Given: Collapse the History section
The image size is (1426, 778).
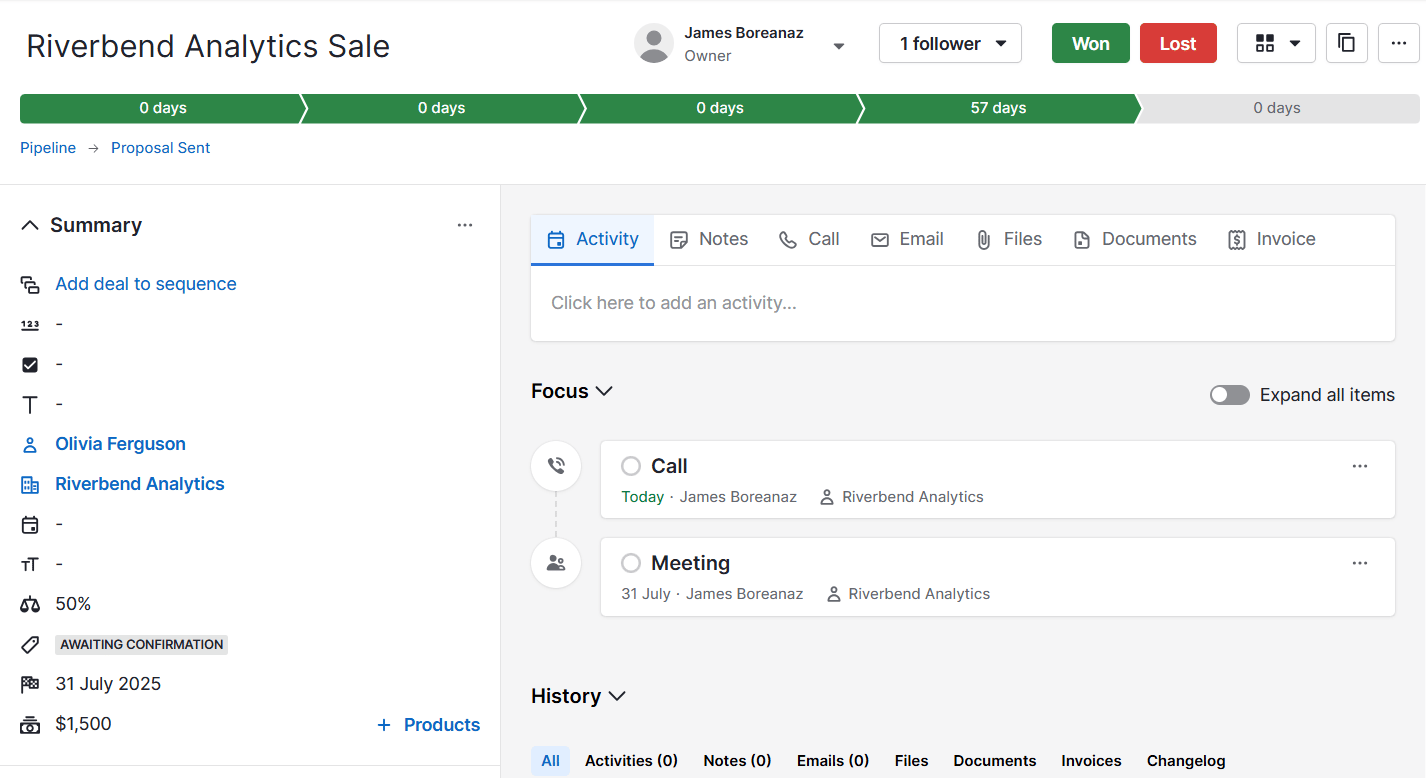Looking at the screenshot, I should pos(617,696).
